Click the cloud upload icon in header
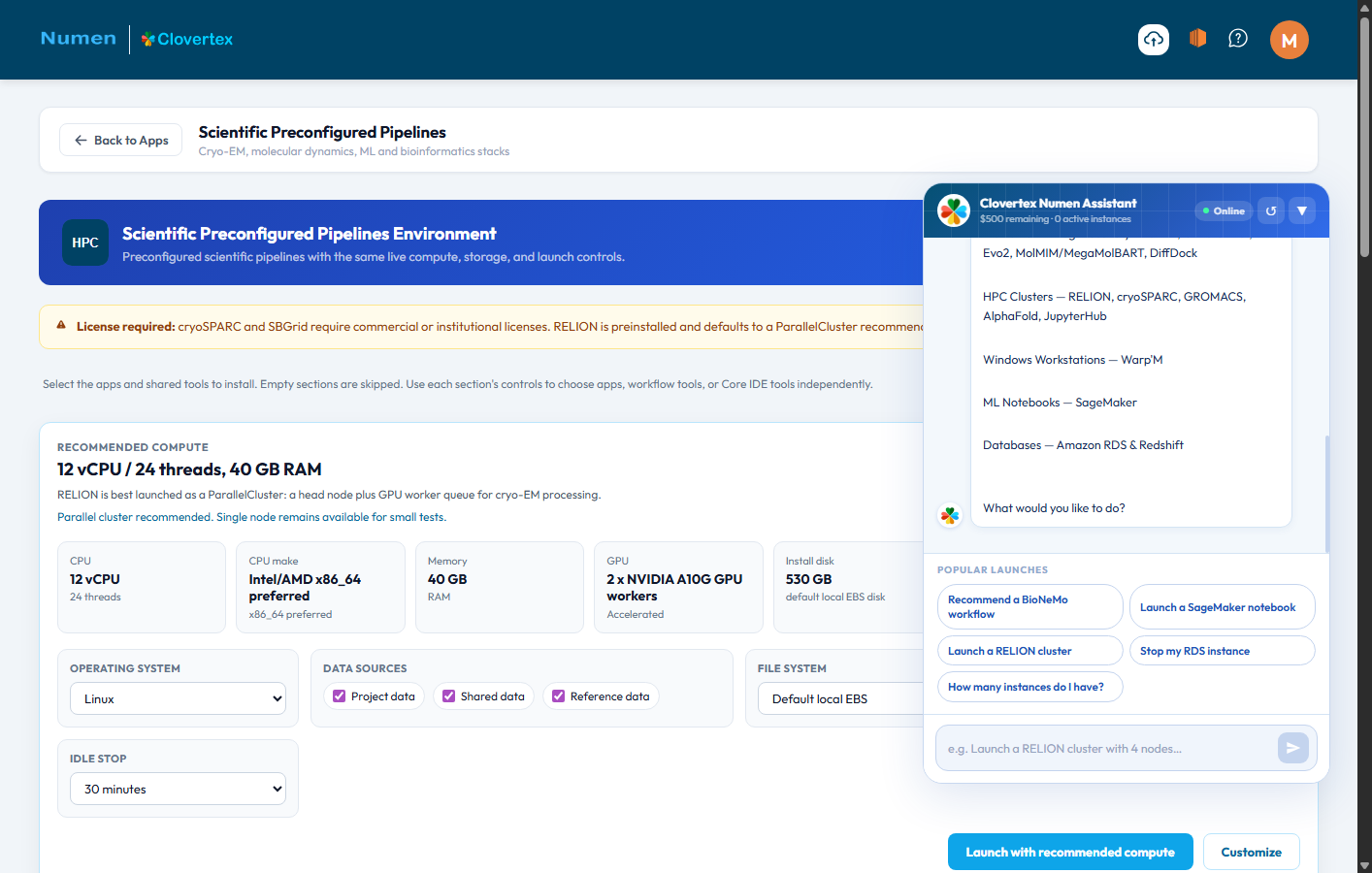This screenshot has width=1372, height=873. [1154, 39]
